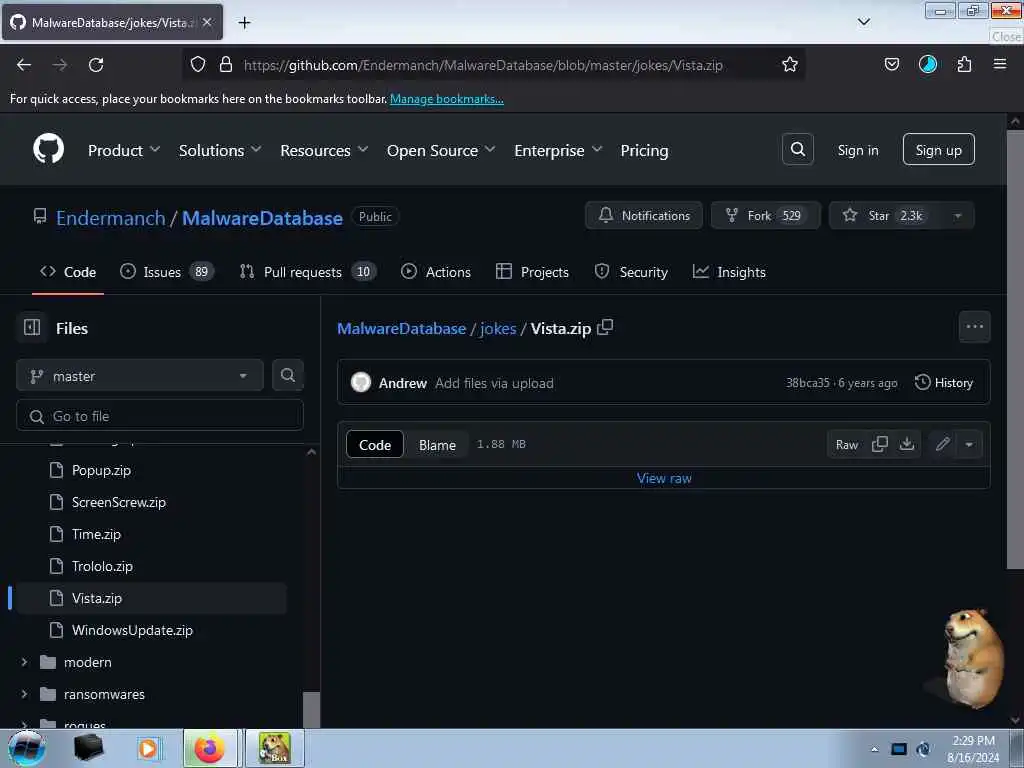1024x768 pixels.
Task: Expand the Star lists dropdown arrow
Action: tap(957, 216)
